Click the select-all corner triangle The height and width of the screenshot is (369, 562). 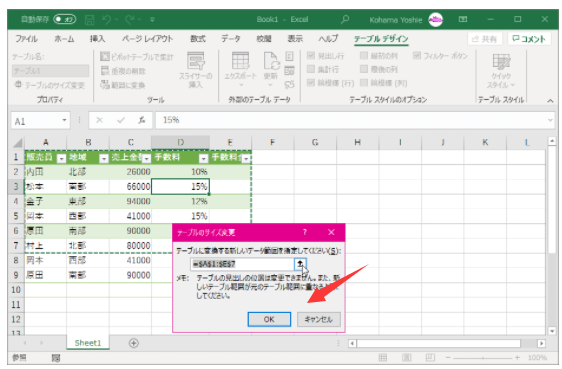point(18,143)
